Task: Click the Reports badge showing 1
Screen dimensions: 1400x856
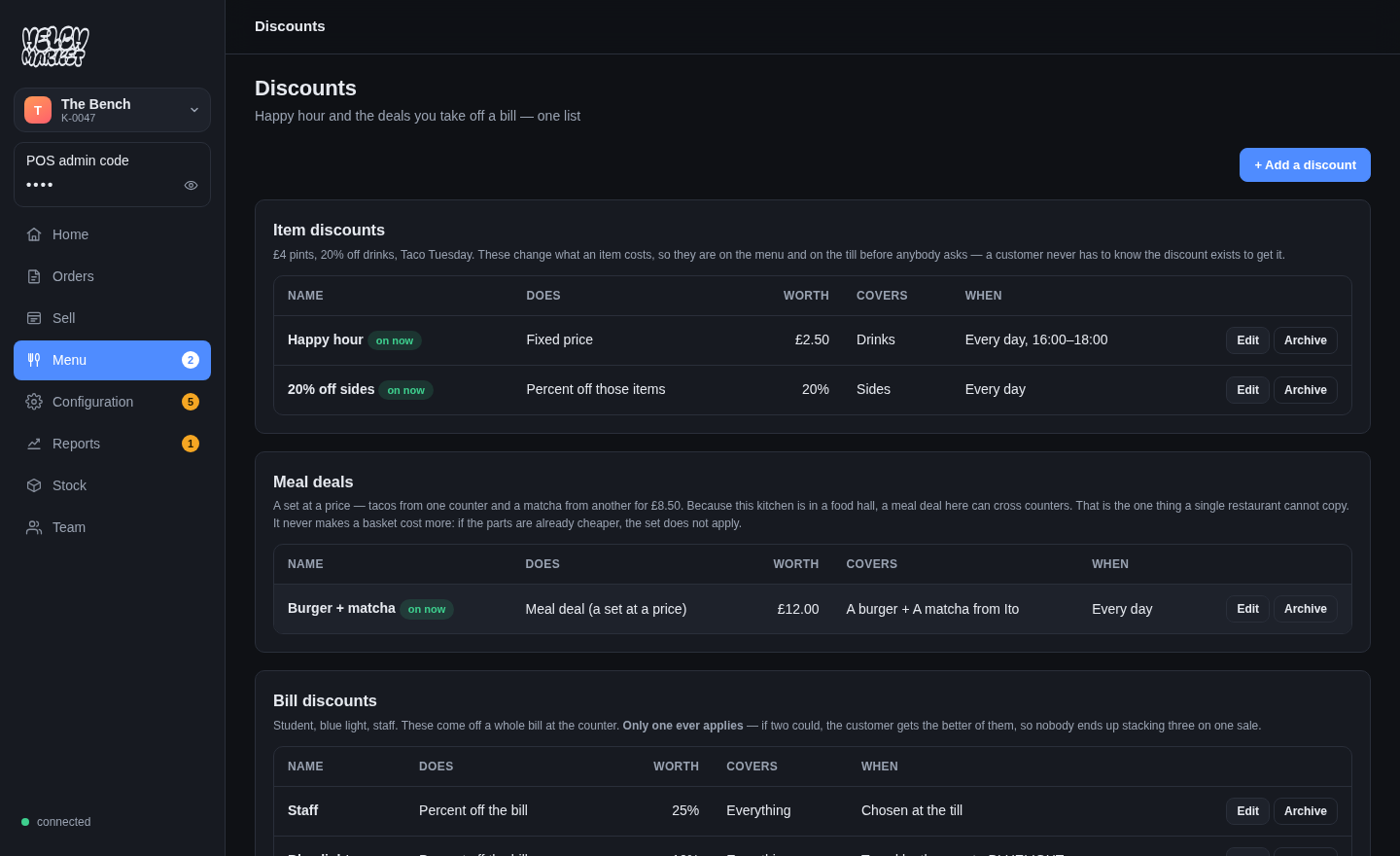Action: tap(191, 444)
